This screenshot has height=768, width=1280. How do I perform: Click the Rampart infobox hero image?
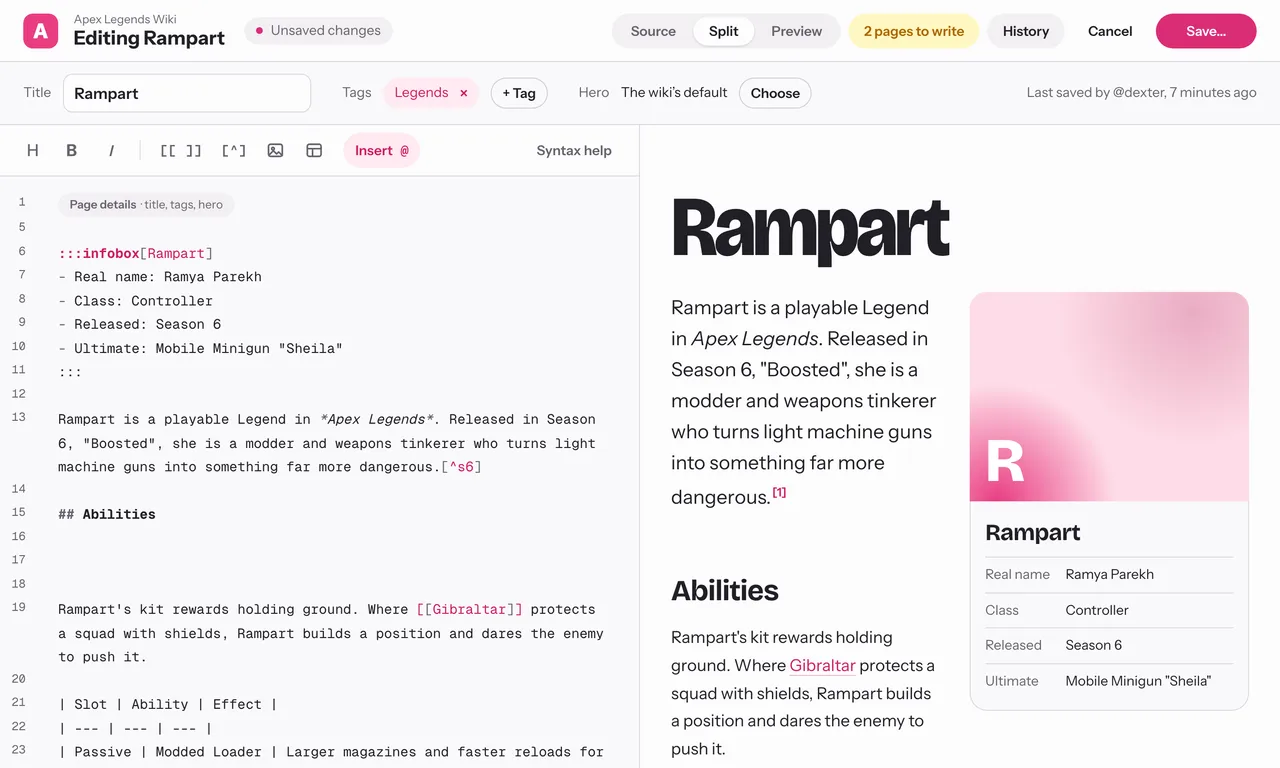[x=1109, y=397]
